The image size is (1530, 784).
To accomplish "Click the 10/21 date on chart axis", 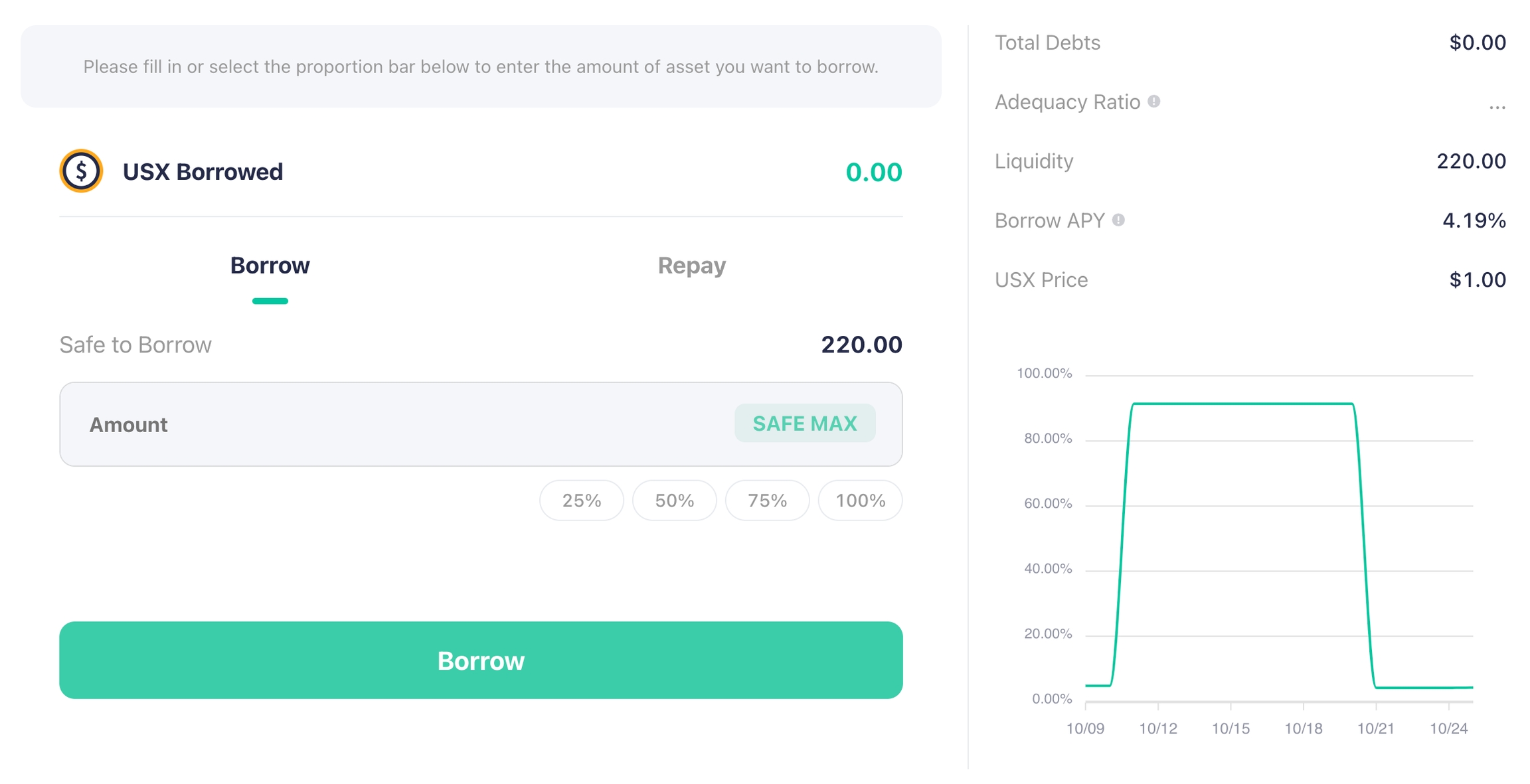I will coord(1375,729).
